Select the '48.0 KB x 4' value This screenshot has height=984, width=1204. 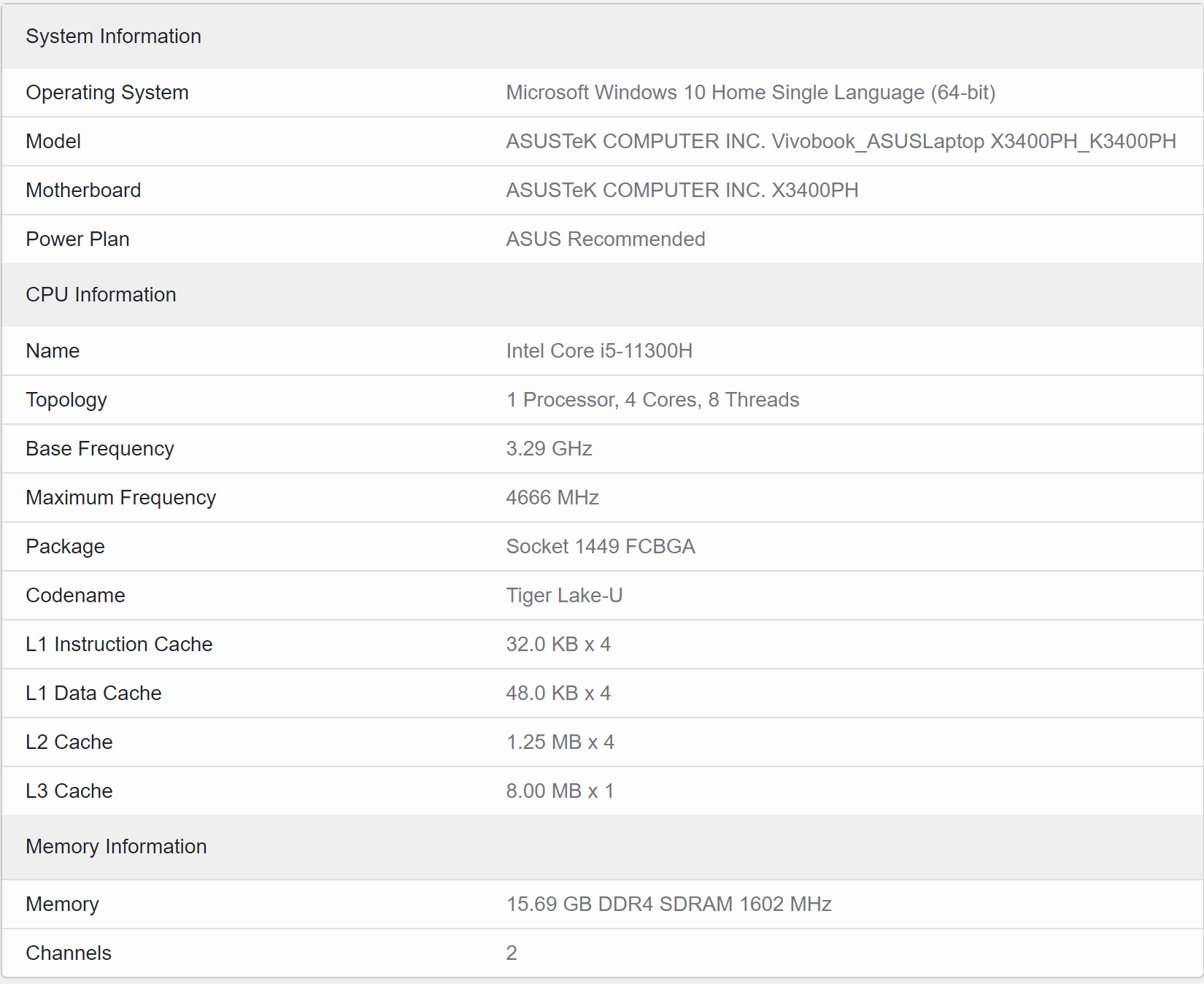coord(558,693)
